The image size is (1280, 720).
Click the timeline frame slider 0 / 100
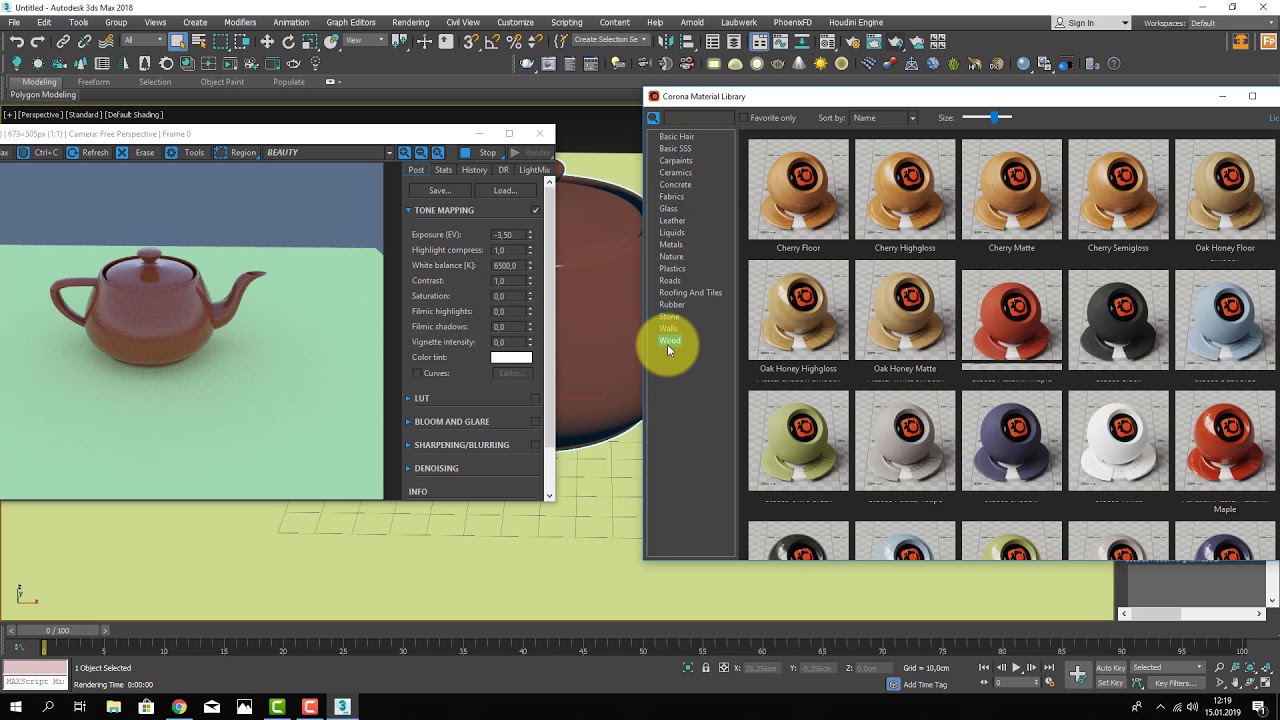tap(58, 631)
